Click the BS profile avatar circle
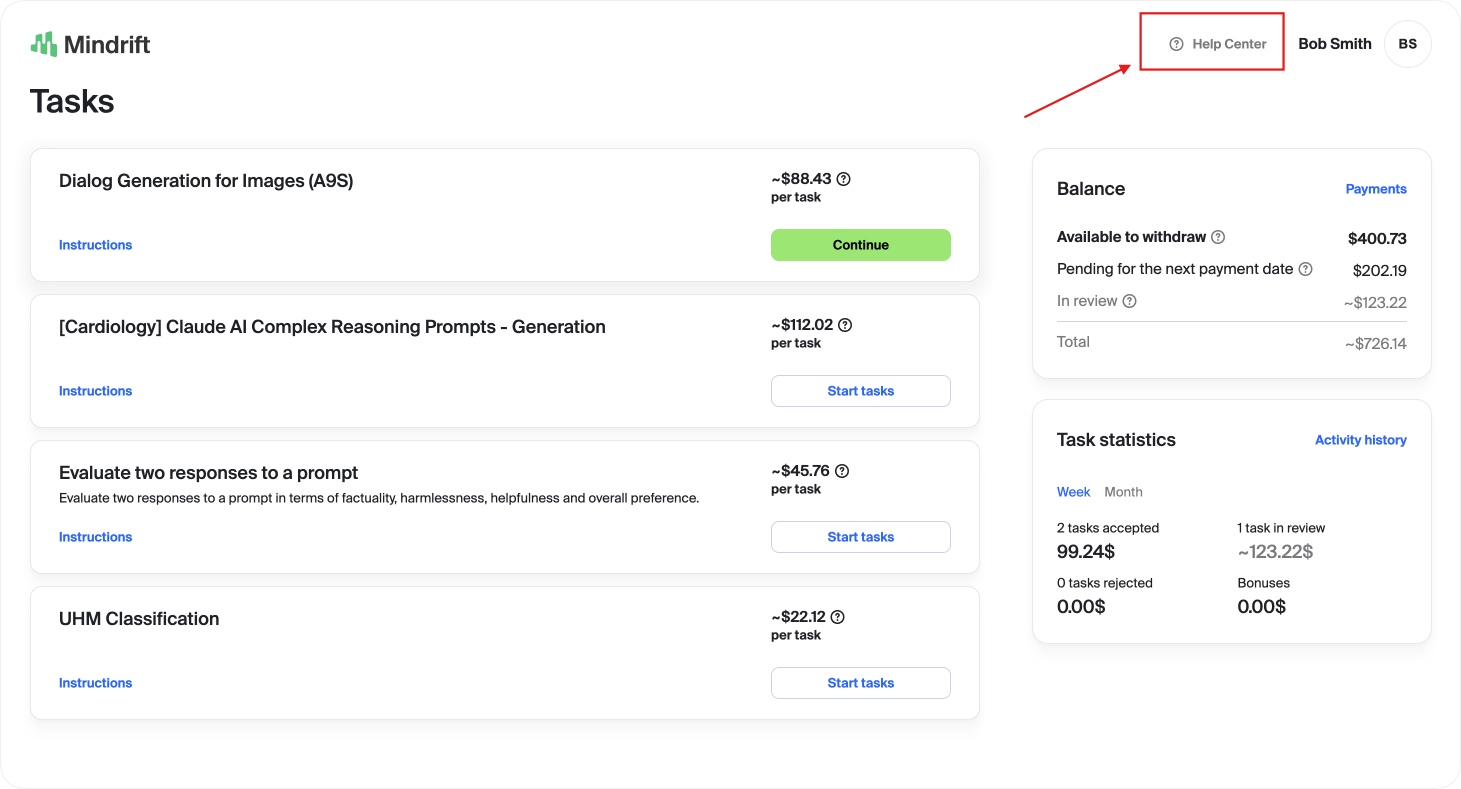This screenshot has width=1461, height=789. (x=1407, y=43)
